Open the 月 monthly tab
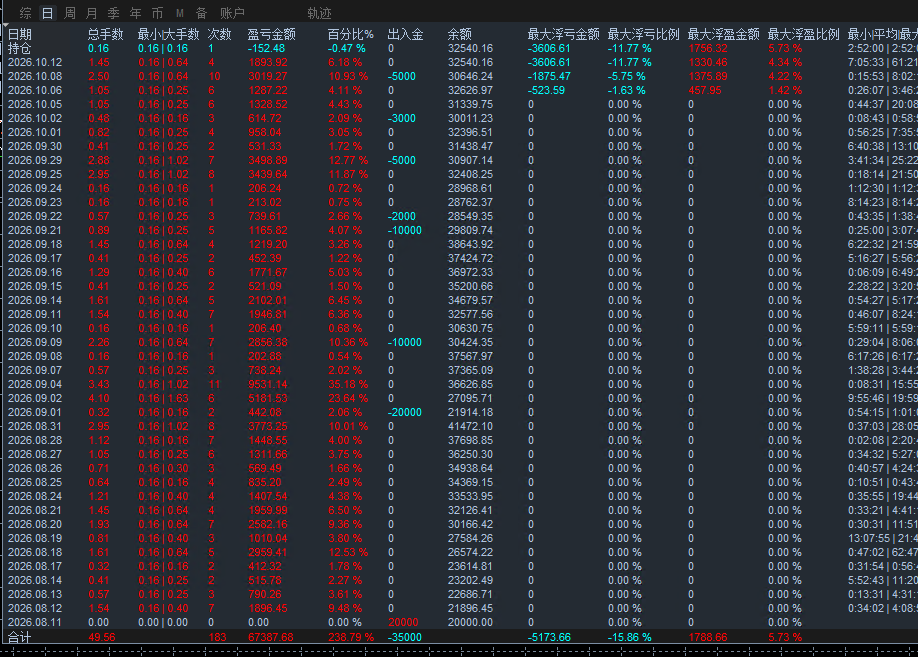The height and width of the screenshot is (657, 918). (x=92, y=13)
